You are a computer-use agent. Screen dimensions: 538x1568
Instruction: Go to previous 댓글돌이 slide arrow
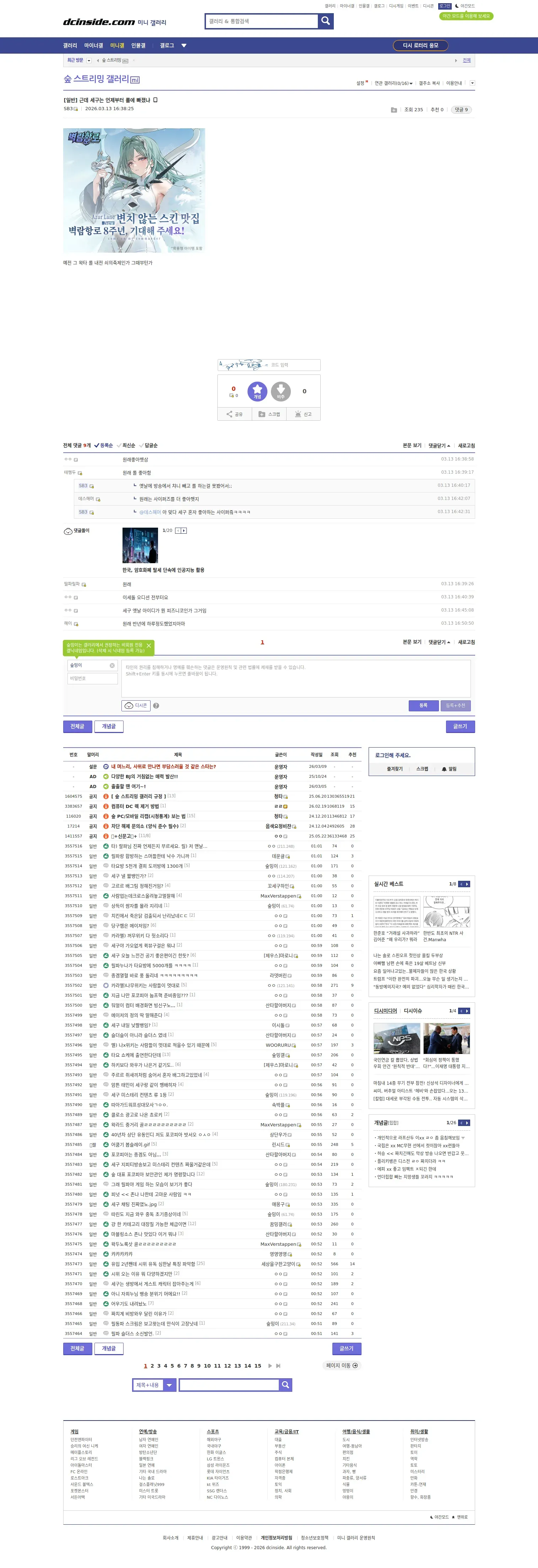pyautogui.click(x=178, y=531)
